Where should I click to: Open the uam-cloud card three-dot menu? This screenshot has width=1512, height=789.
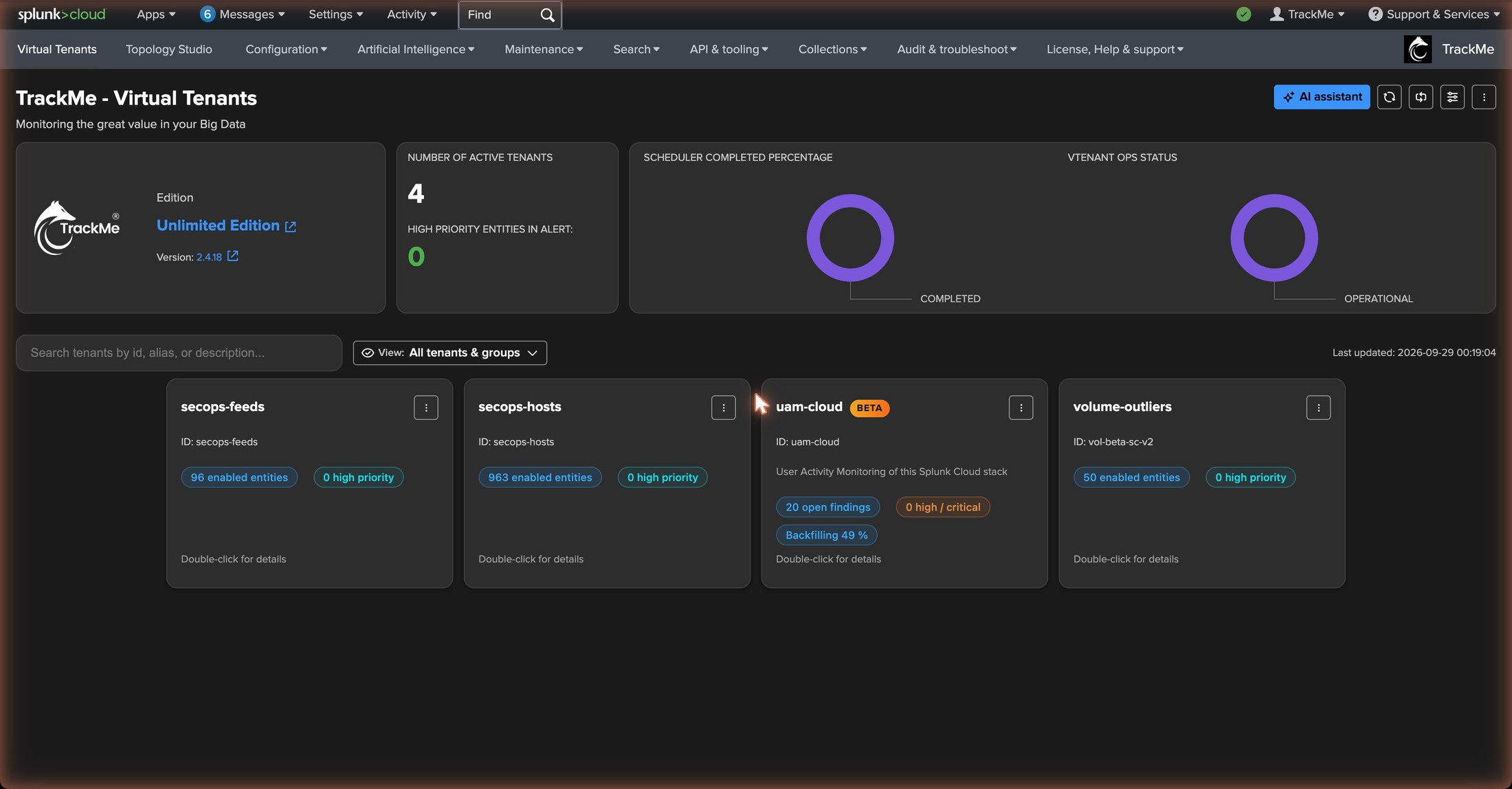pyautogui.click(x=1021, y=408)
